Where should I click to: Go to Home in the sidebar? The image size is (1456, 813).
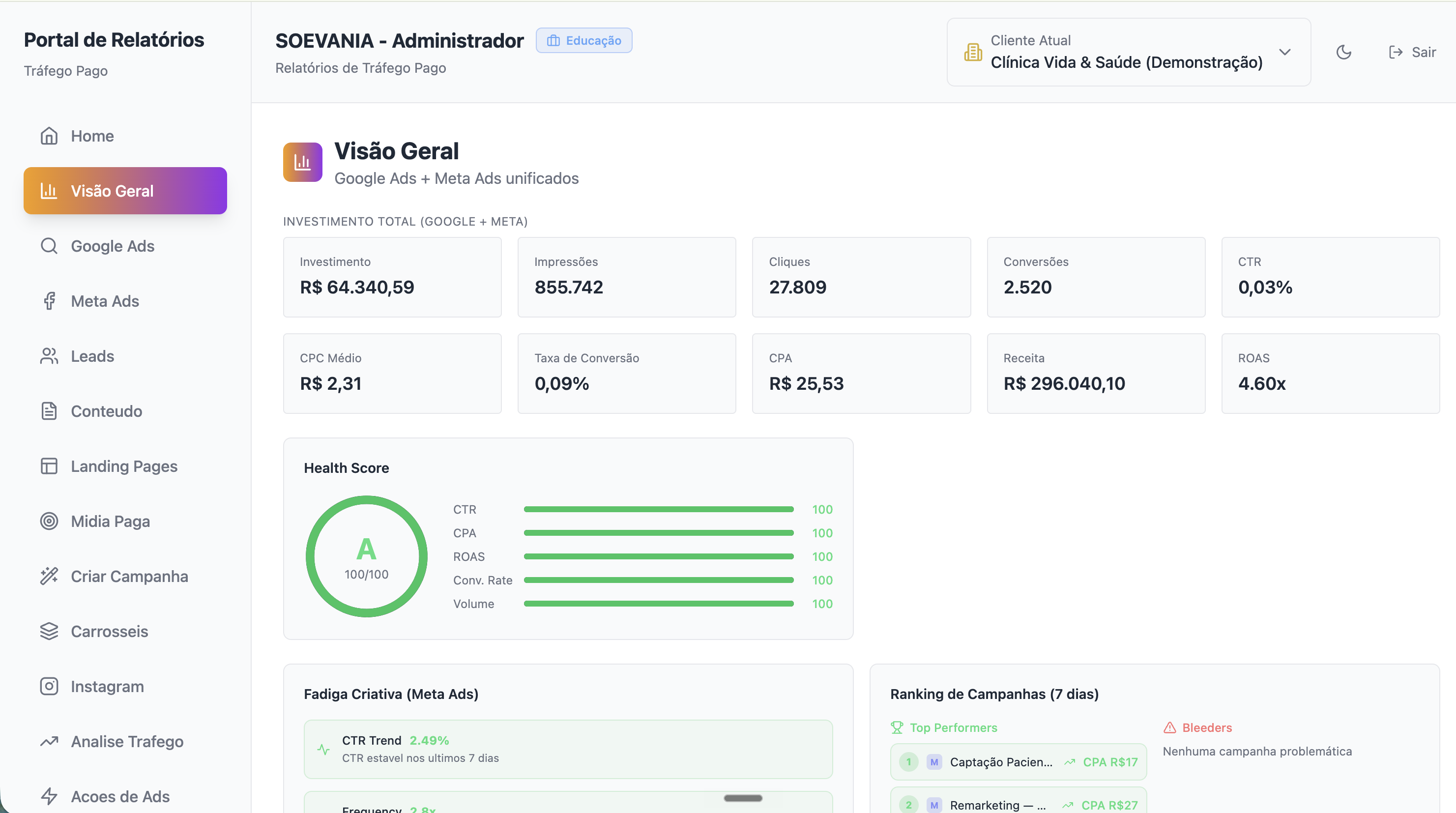coord(125,136)
